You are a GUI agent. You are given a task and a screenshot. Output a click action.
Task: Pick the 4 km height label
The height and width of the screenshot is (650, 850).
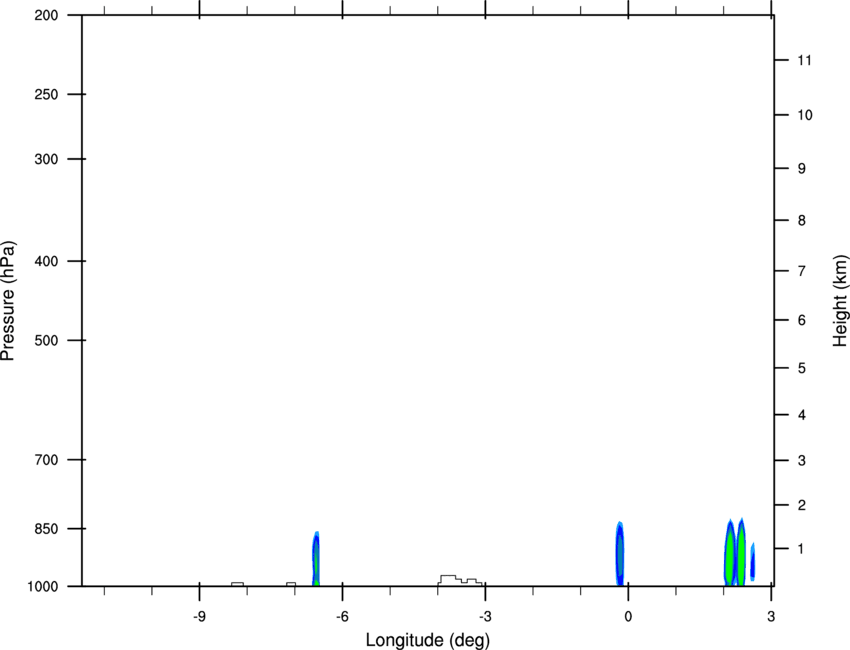(x=802, y=415)
